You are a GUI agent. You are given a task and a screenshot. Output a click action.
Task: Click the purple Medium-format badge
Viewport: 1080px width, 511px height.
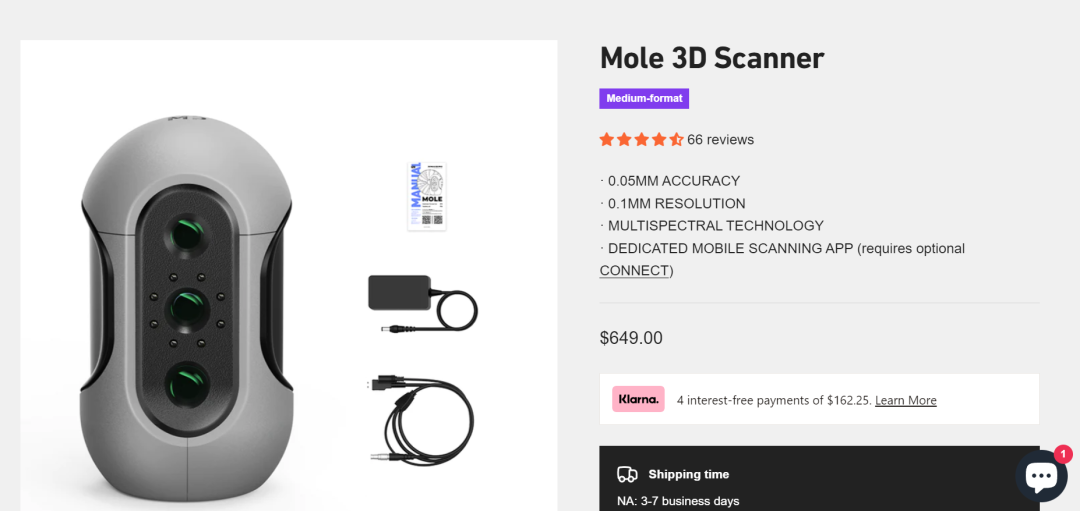[644, 99]
